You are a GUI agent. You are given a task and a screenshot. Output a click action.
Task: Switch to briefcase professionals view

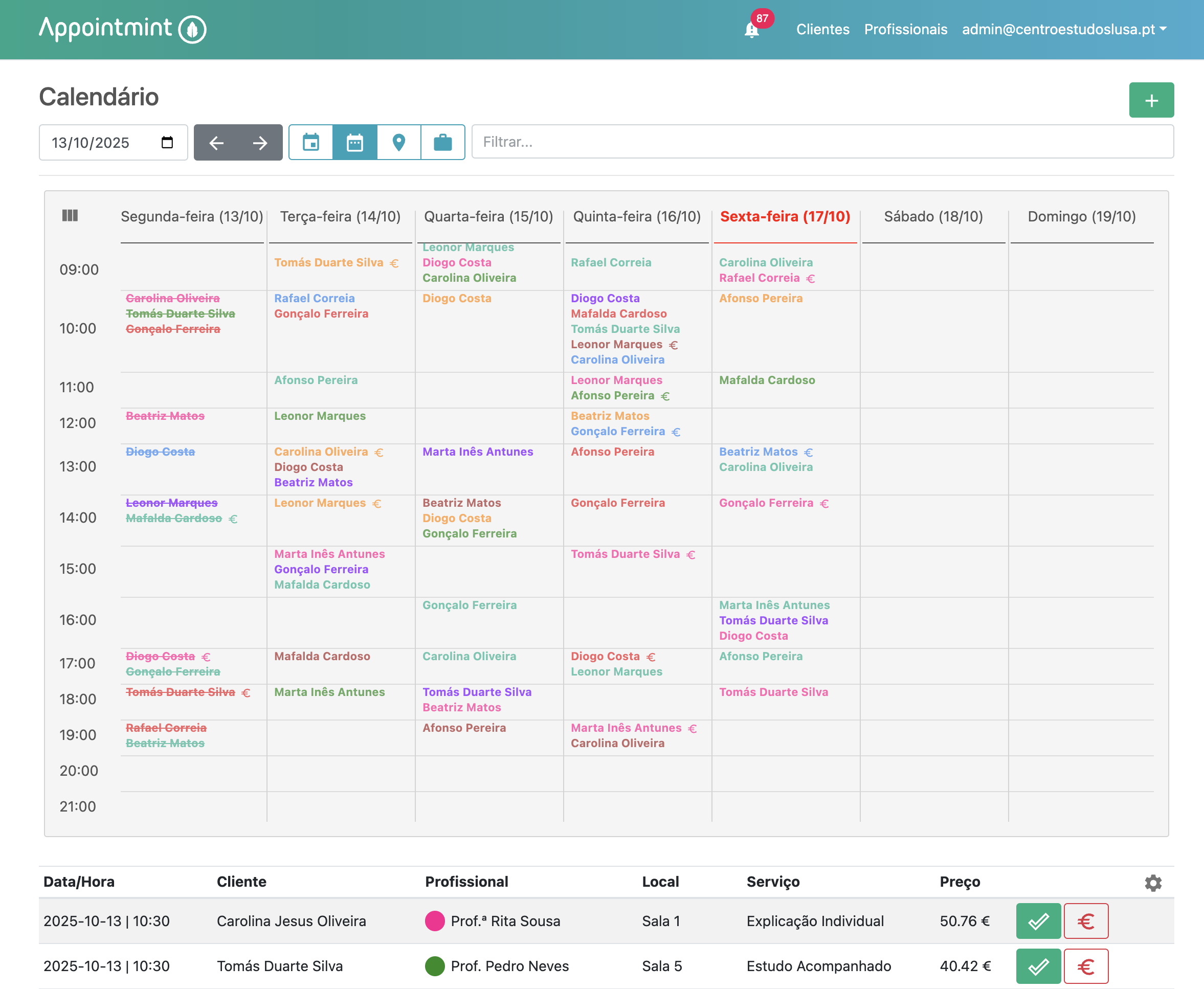[x=443, y=143]
